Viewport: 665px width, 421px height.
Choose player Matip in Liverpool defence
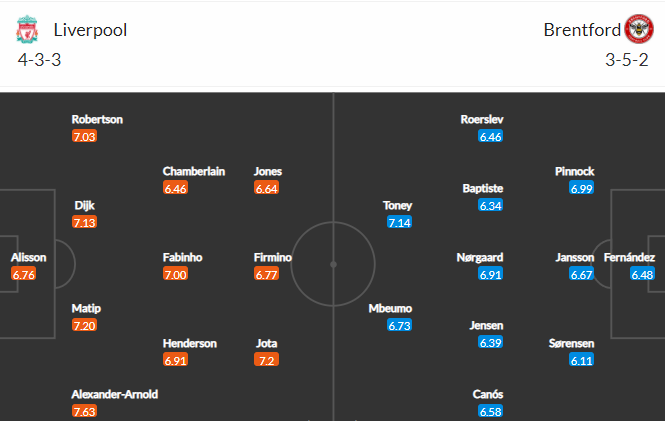click(x=86, y=308)
